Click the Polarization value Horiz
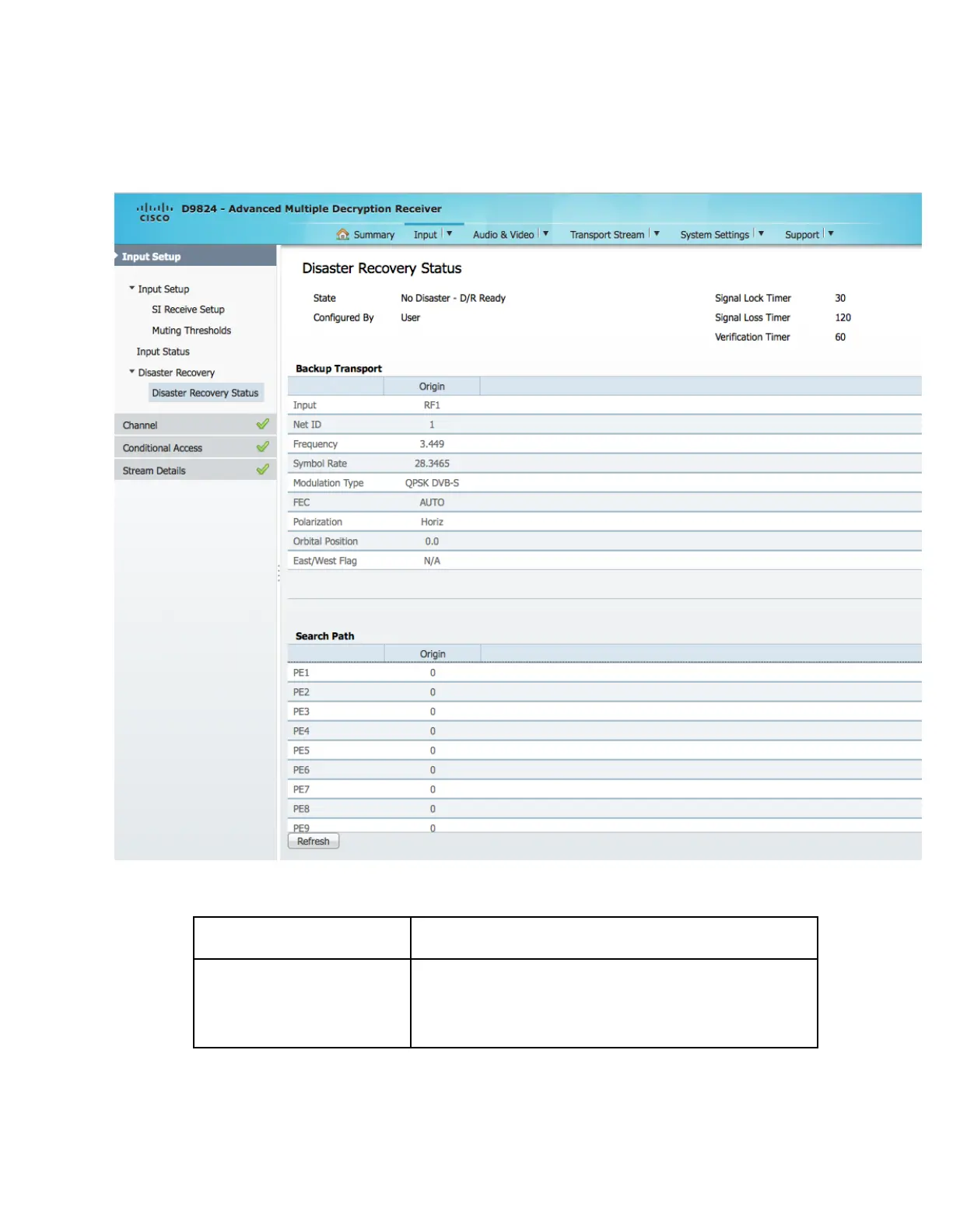Screen dimensions: 953x1232 432,522
